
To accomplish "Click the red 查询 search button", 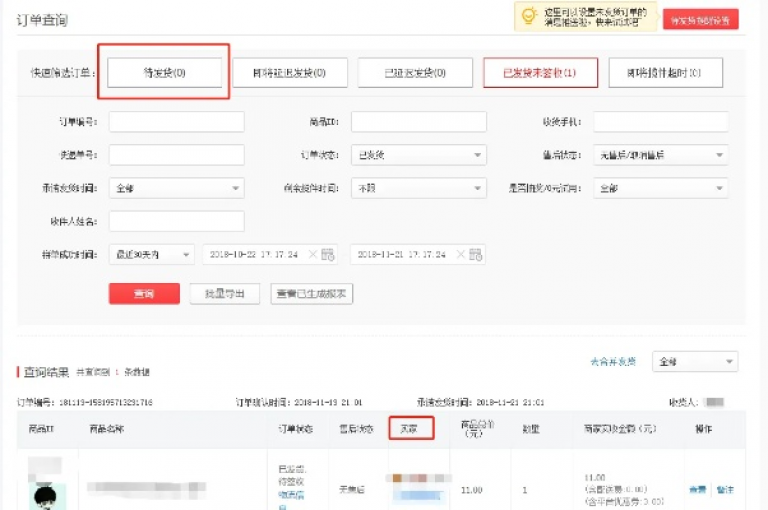I will pyautogui.click(x=144, y=293).
